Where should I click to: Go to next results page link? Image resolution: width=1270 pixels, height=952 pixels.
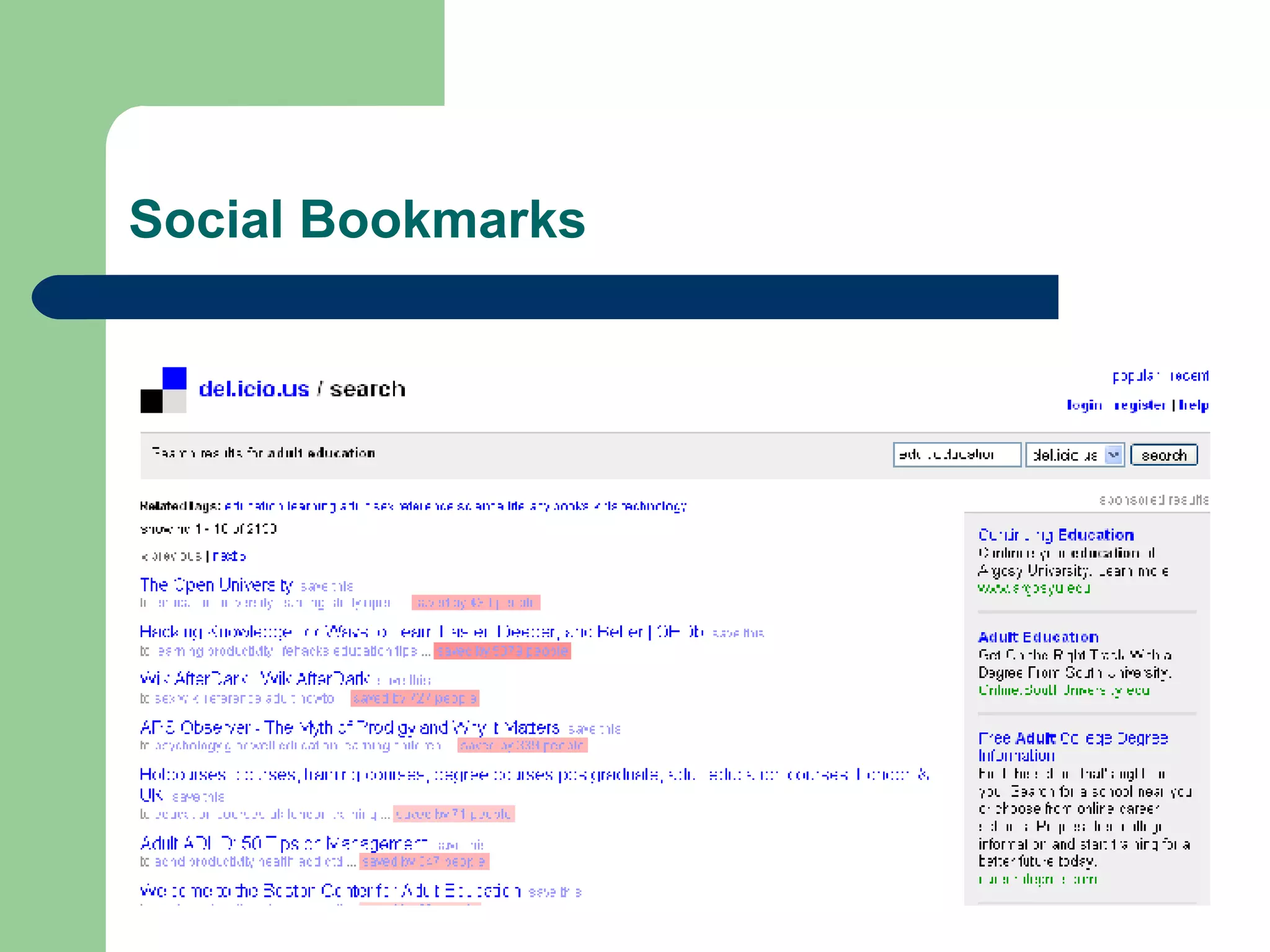[x=229, y=556]
